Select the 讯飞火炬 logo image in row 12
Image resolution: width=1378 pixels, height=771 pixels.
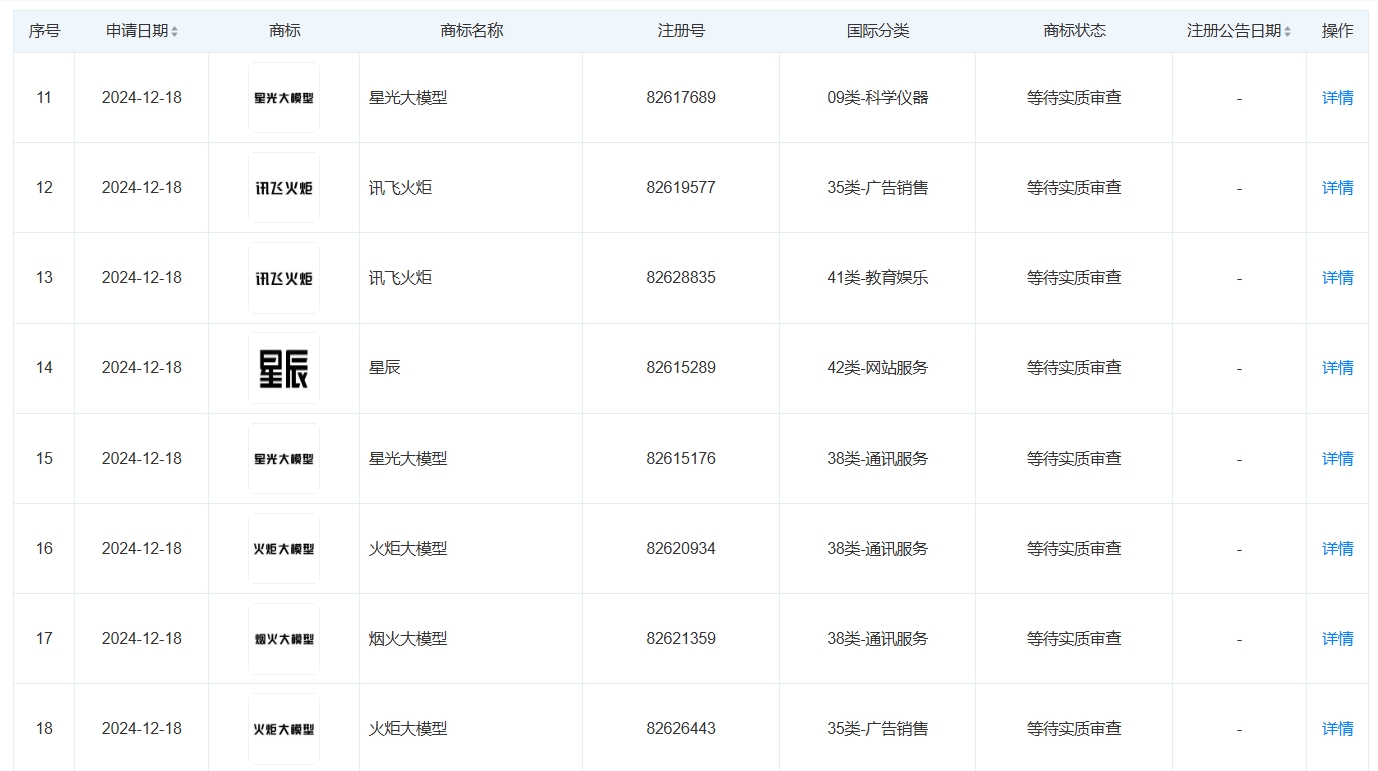[283, 187]
